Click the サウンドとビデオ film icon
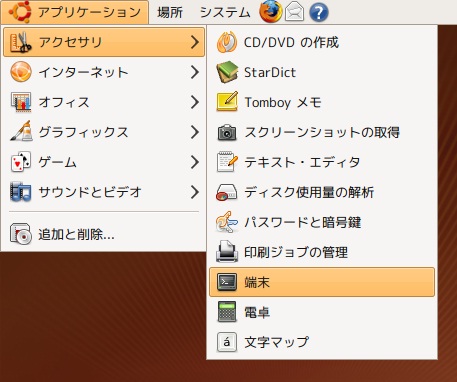 click(21, 192)
